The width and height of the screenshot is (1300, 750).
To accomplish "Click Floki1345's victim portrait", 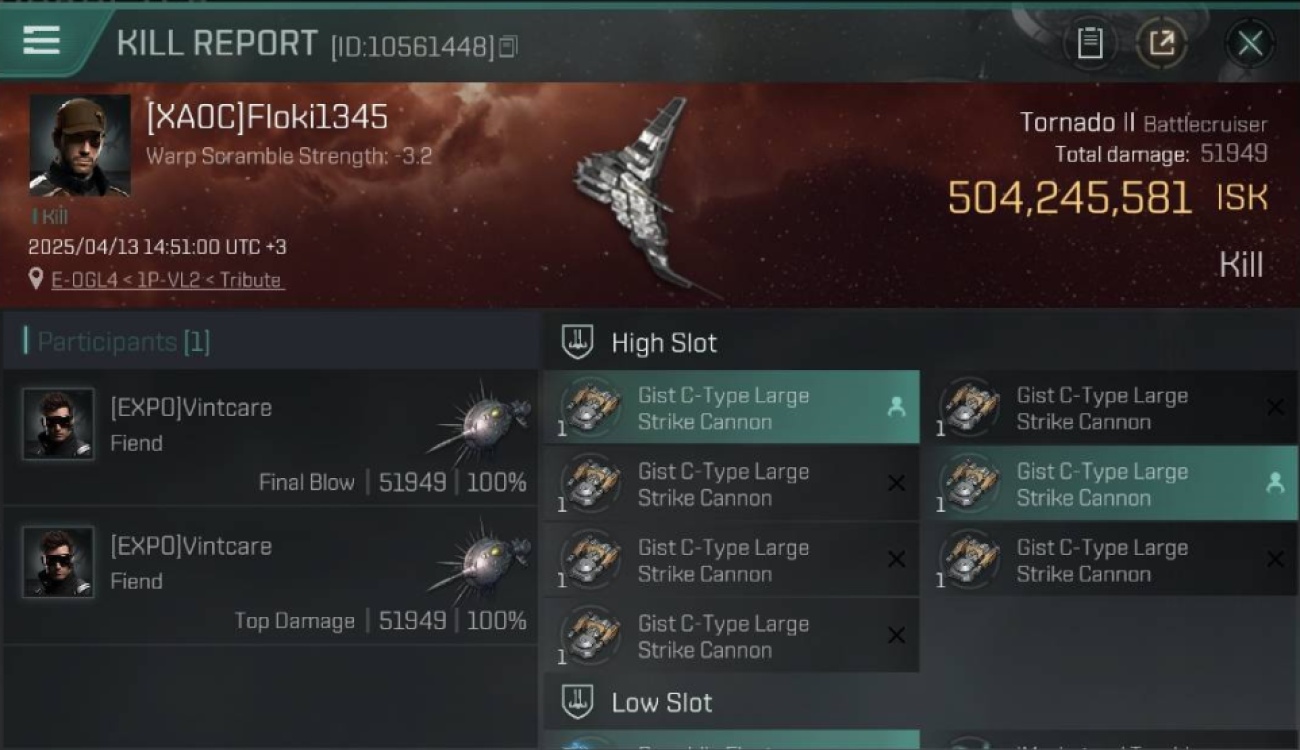I will tap(80, 145).
